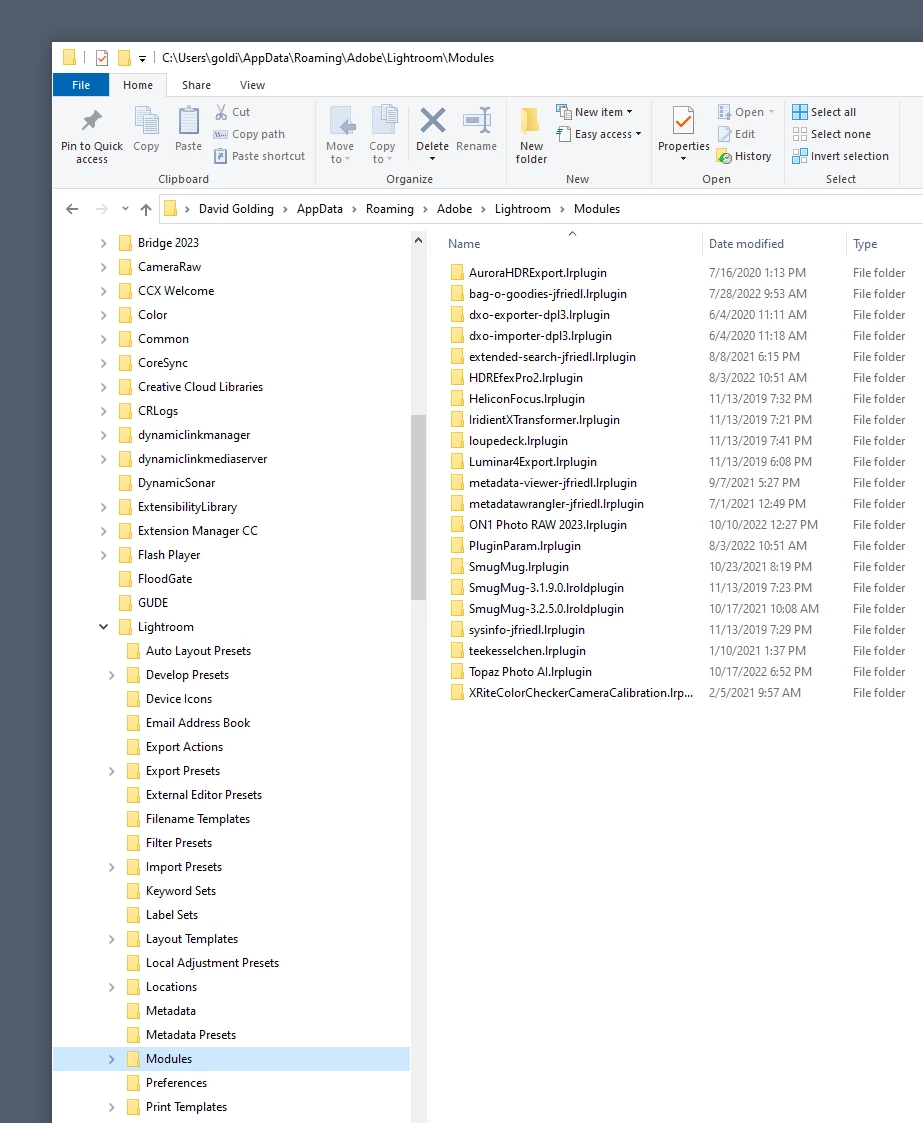This screenshot has width=923, height=1123.
Task: Click Quick Access Toolbar customize arrow
Action: [142, 59]
